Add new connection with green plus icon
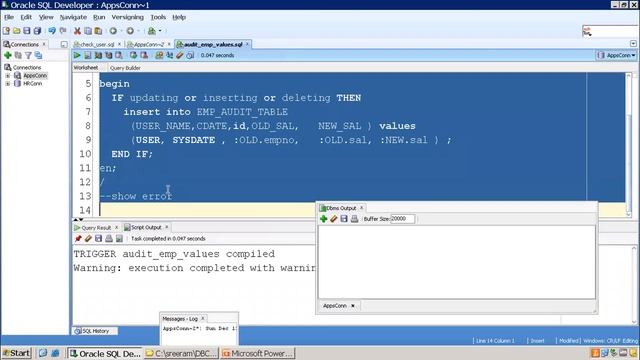Viewport: 640px width, 360px height. click(x=7, y=55)
